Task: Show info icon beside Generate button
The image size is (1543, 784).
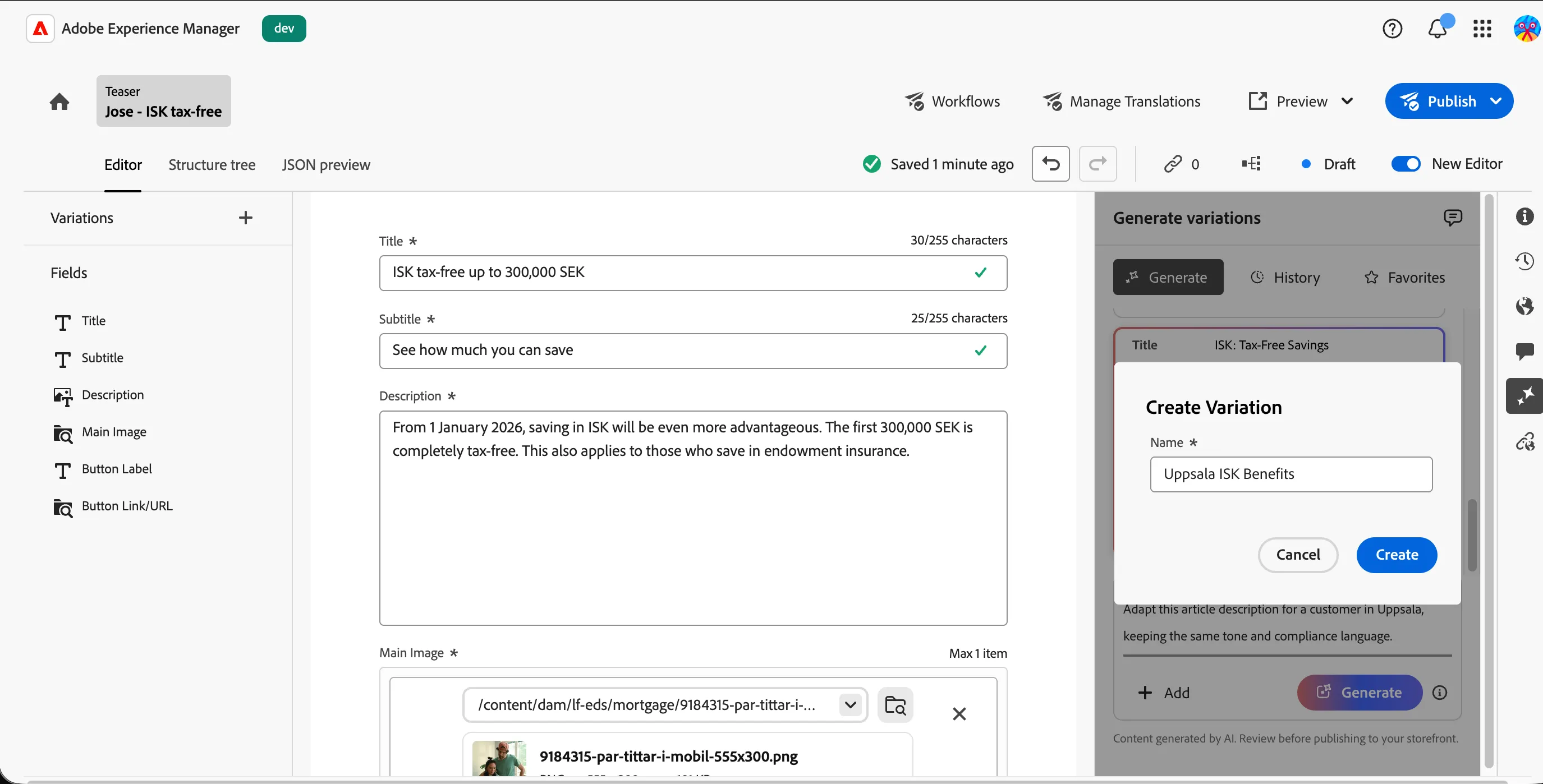Action: point(1439,693)
